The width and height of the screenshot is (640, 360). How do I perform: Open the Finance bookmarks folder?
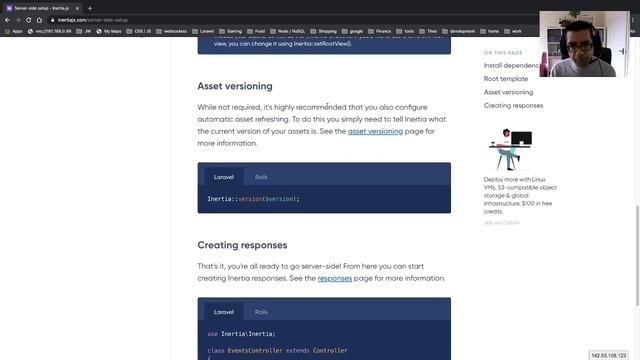click(380, 31)
